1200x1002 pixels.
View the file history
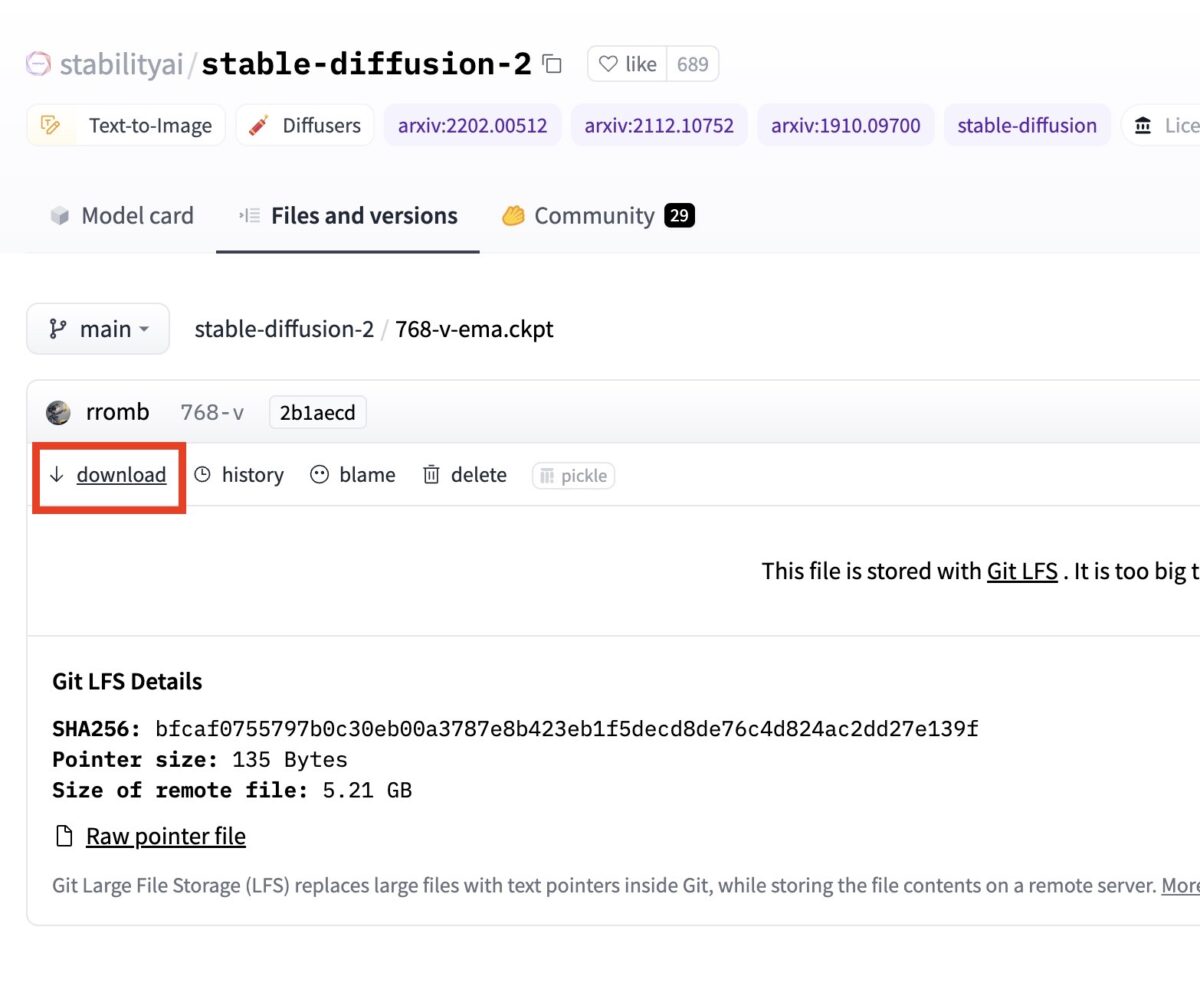(x=238, y=475)
